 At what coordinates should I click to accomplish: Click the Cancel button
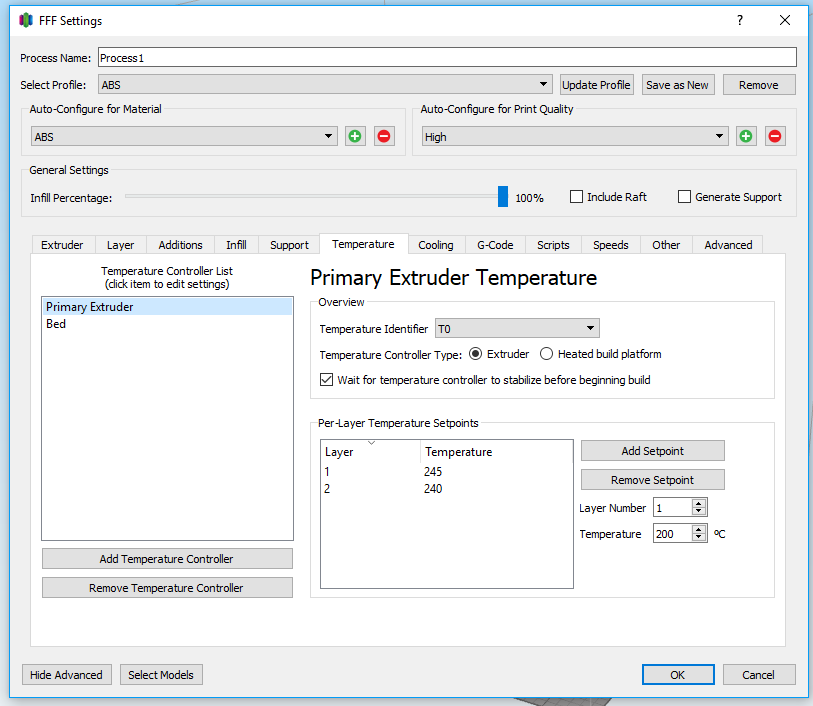(759, 675)
